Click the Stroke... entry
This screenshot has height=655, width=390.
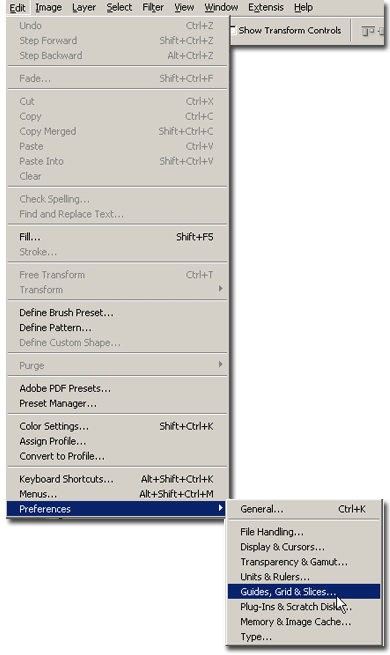click(x=117, y=252)
